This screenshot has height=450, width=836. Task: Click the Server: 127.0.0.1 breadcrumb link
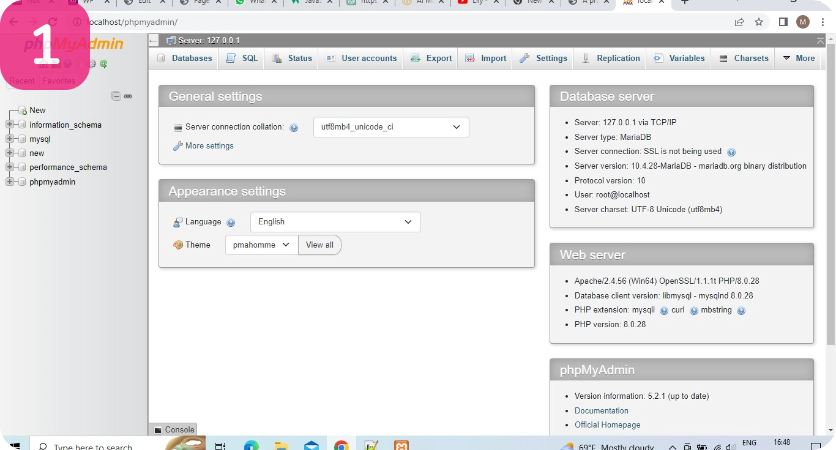pyautogui.click(x=208, y=41)
